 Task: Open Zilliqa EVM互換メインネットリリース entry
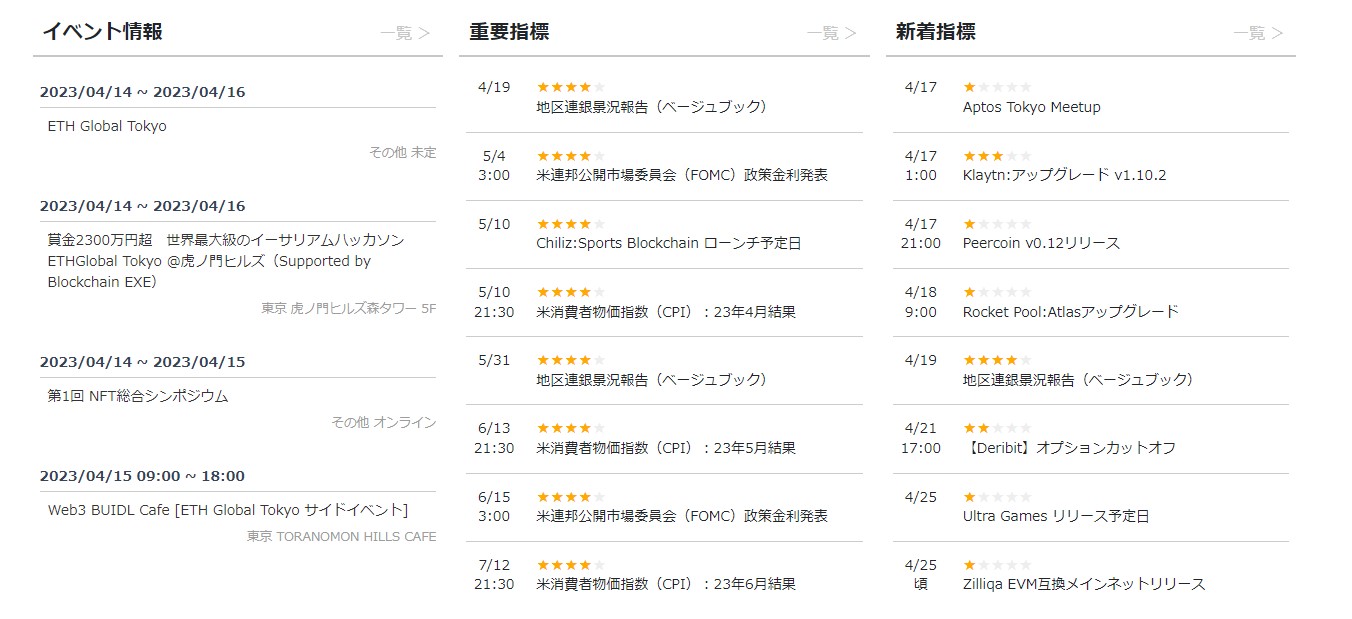(1084, 584)
